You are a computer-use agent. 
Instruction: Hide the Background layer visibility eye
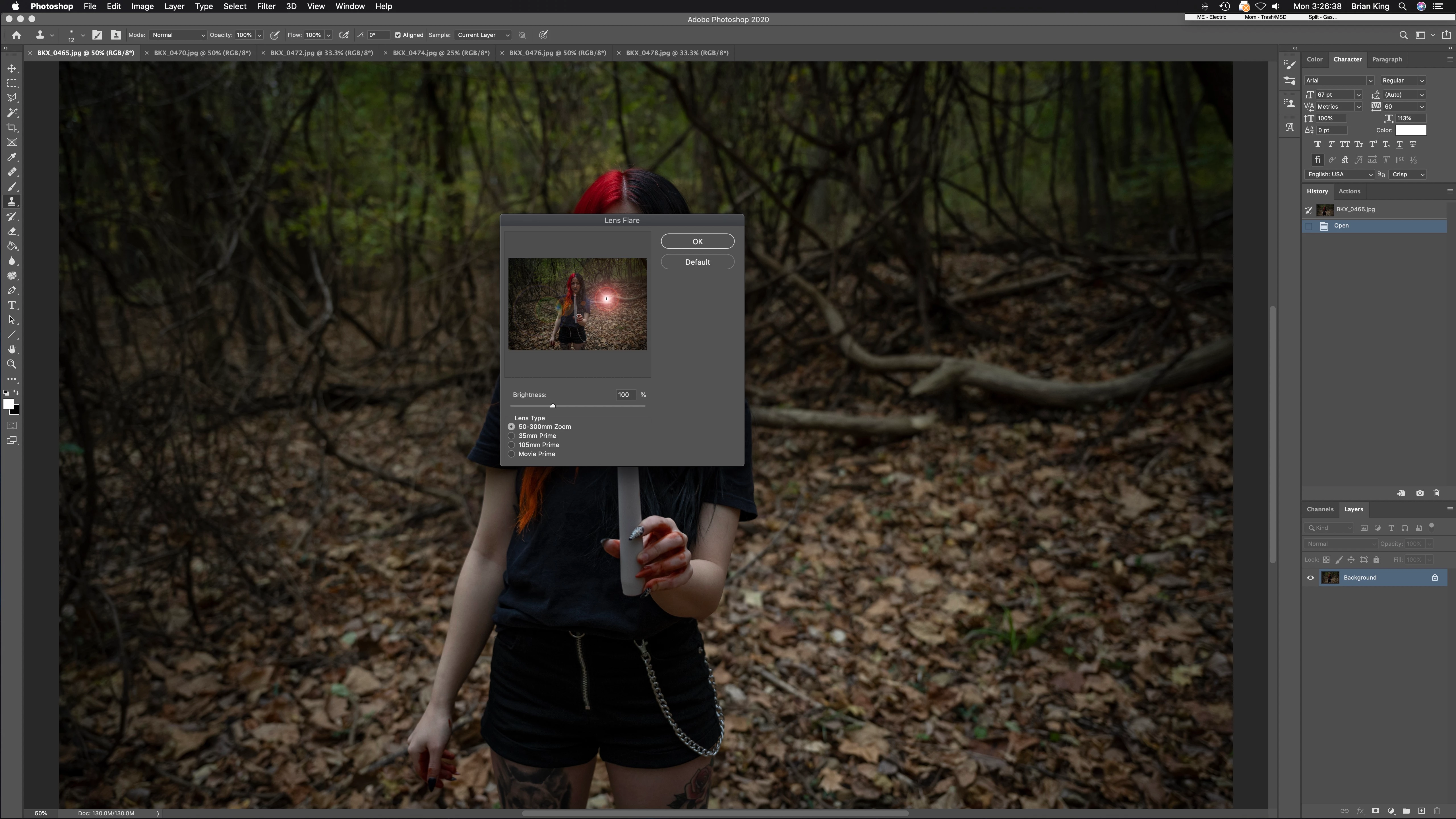pyautogui.click(x=1310, y=578)
